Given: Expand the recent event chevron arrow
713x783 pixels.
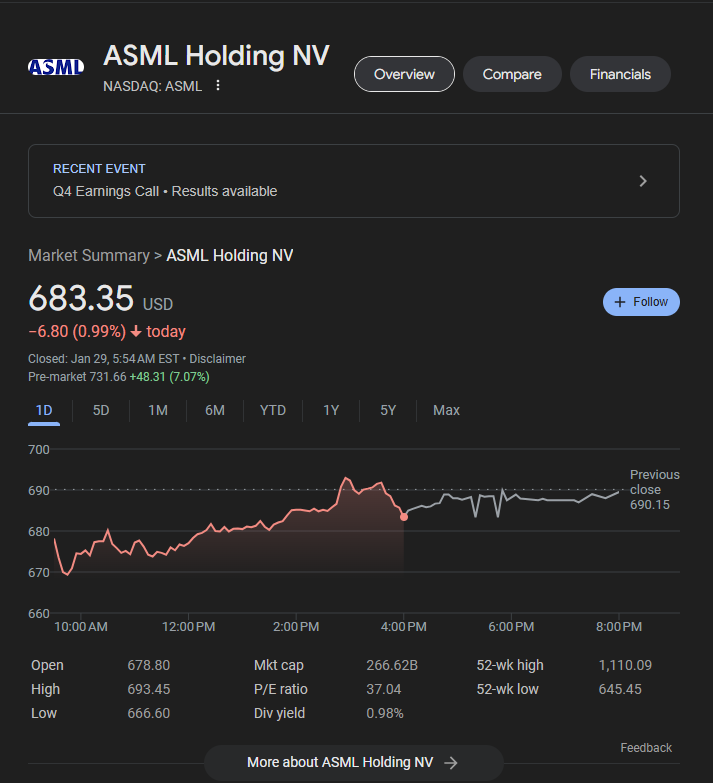Looking at the screenshot, I should [x=643, y=181].
